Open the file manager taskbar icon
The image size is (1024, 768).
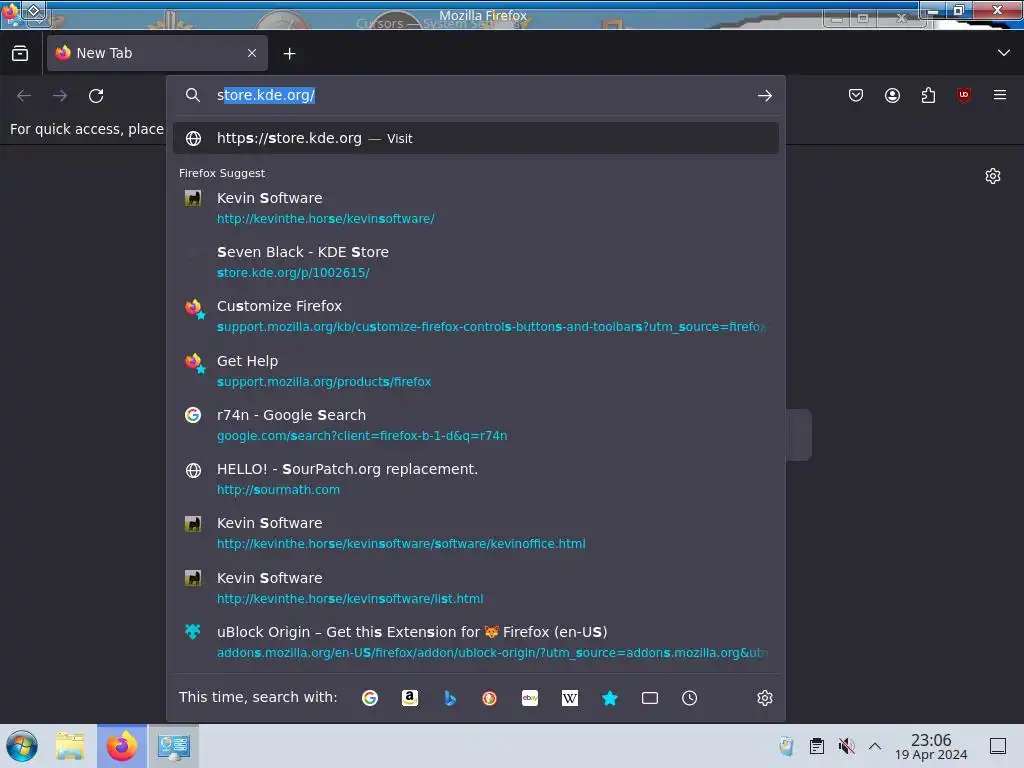(x=71, y=746)
